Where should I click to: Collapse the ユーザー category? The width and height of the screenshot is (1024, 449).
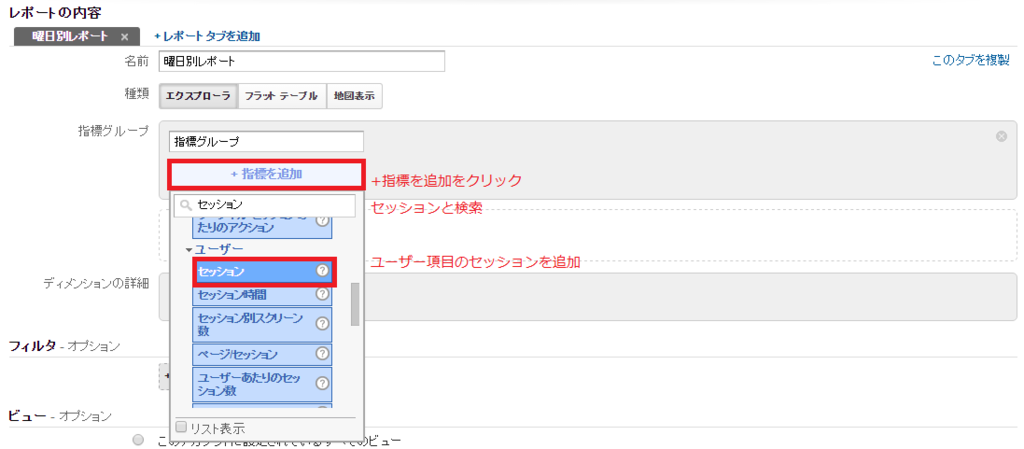pyautogui.click(x=189, y=250)
